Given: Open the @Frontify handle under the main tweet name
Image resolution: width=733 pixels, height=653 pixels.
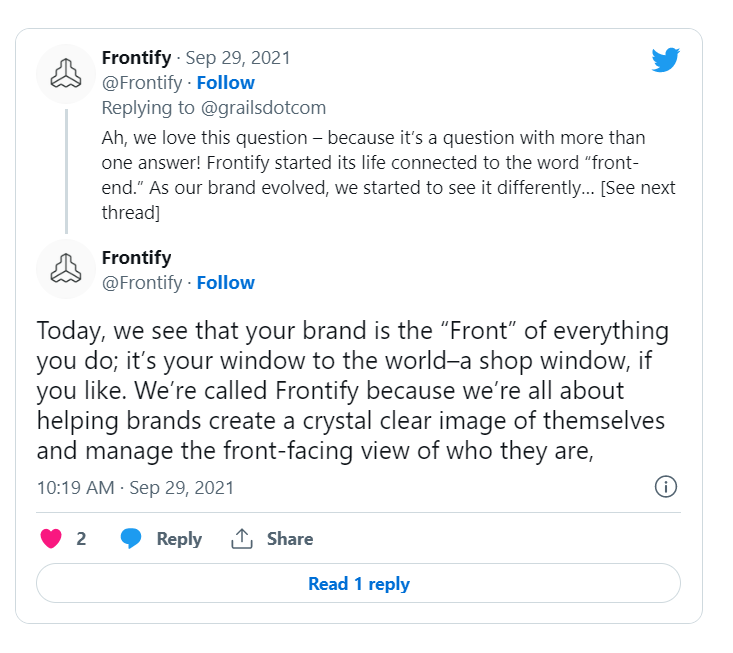Looking at the screenshot, I should 142,283.
